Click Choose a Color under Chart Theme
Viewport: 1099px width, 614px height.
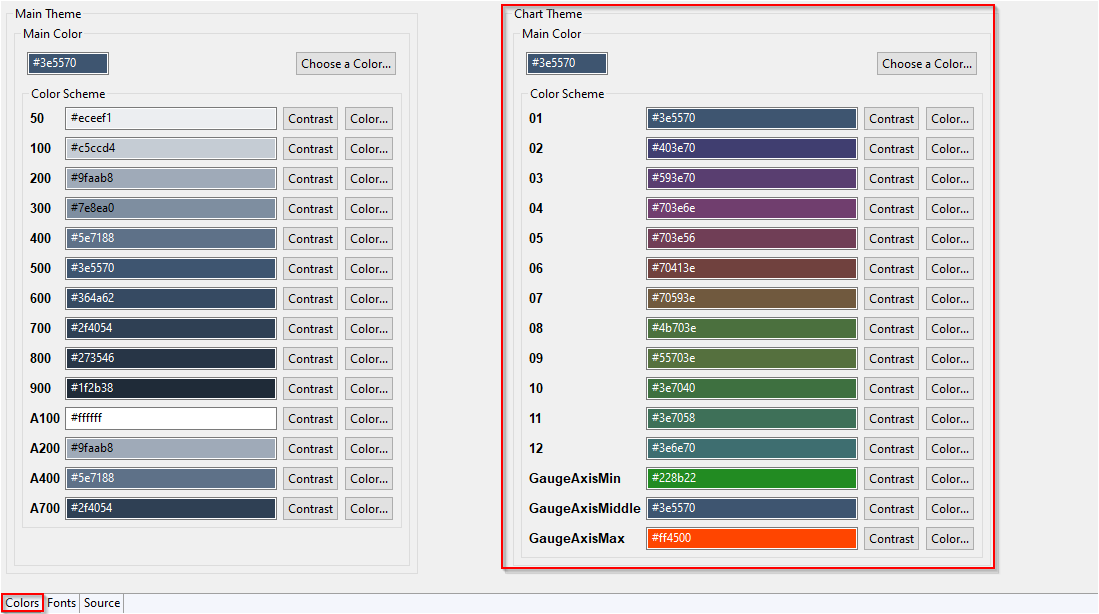coord(926,63)
